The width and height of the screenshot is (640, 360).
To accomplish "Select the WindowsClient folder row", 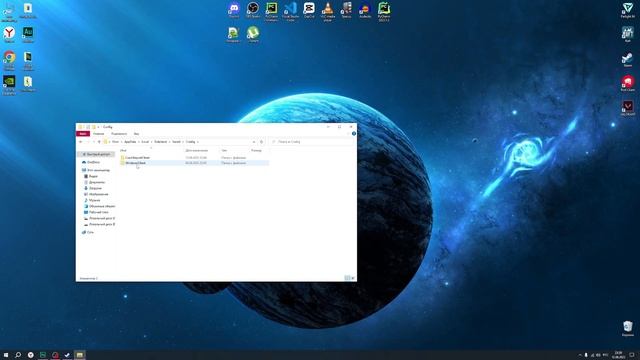I will 194,163.
